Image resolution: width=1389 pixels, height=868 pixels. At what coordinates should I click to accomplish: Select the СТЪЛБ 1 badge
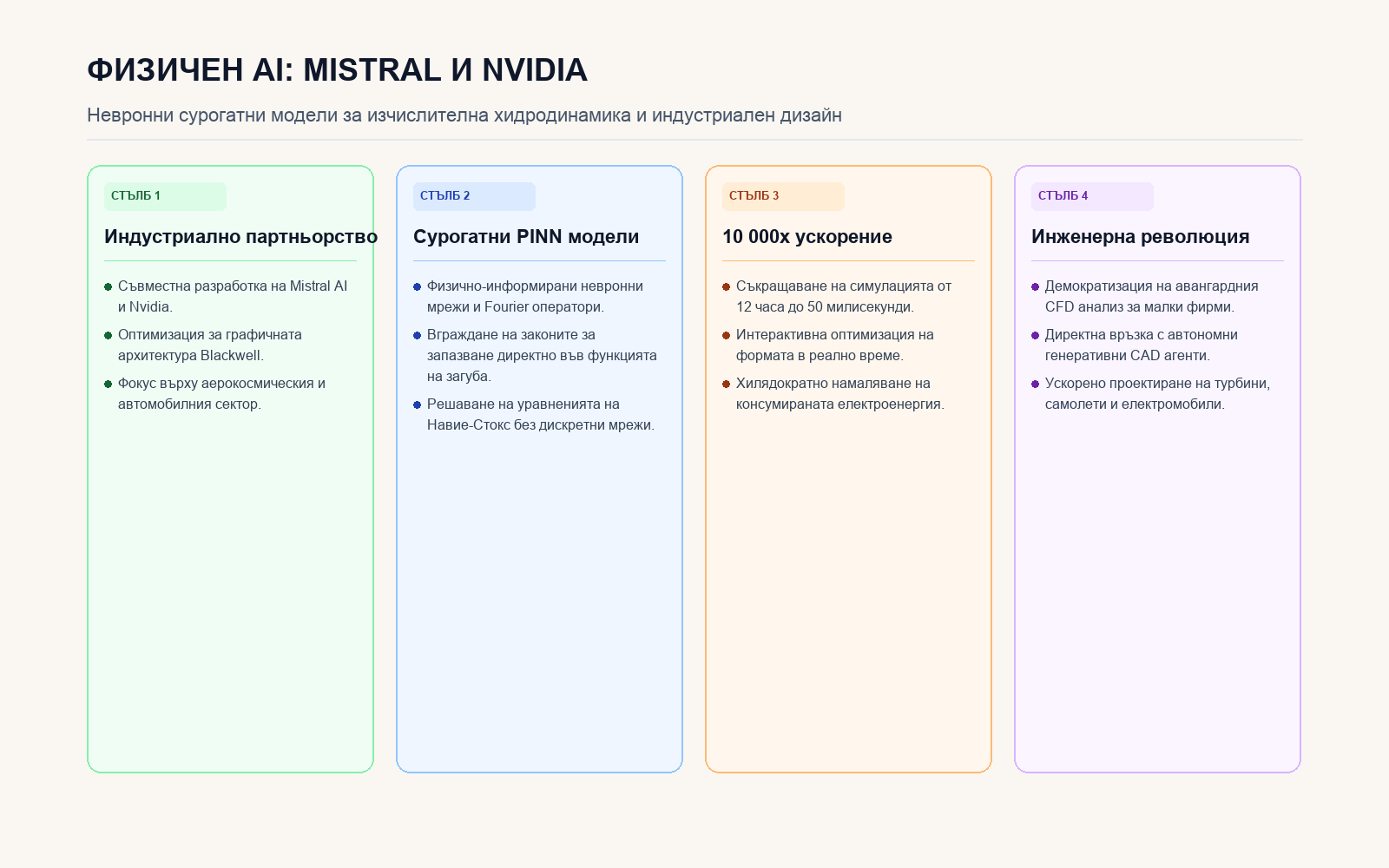click(165, 196)
